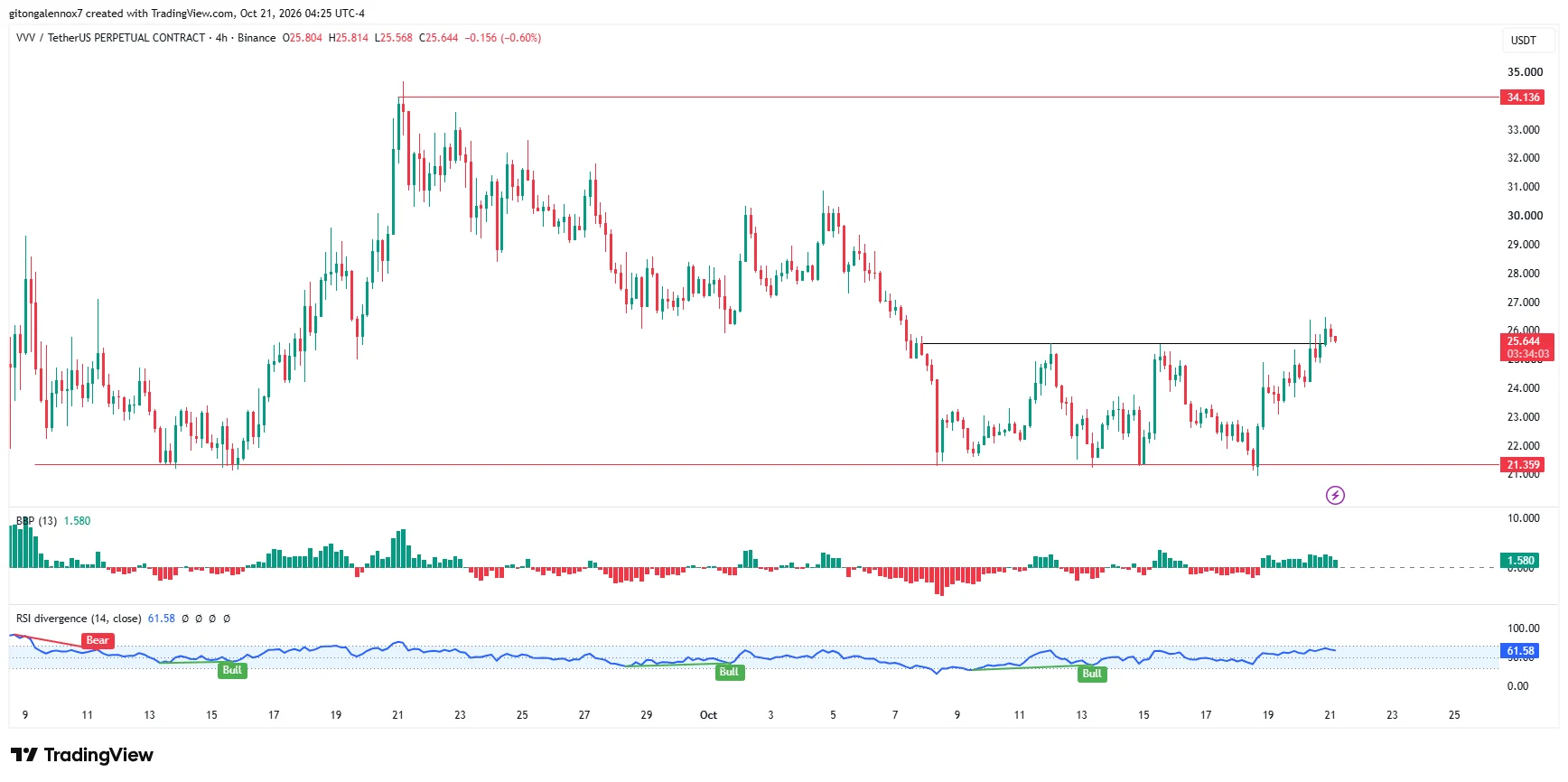Click the open value O25.804

point(303,38)
